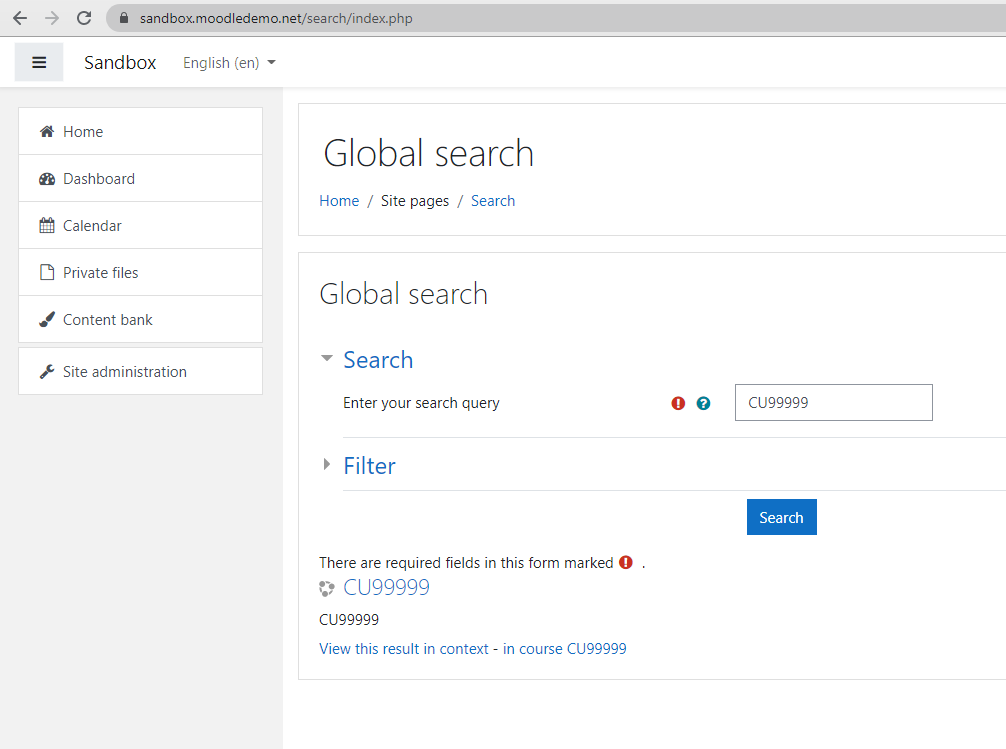Collapse the Search section triangle
1006x749 pixels.
tap(327, 358)
